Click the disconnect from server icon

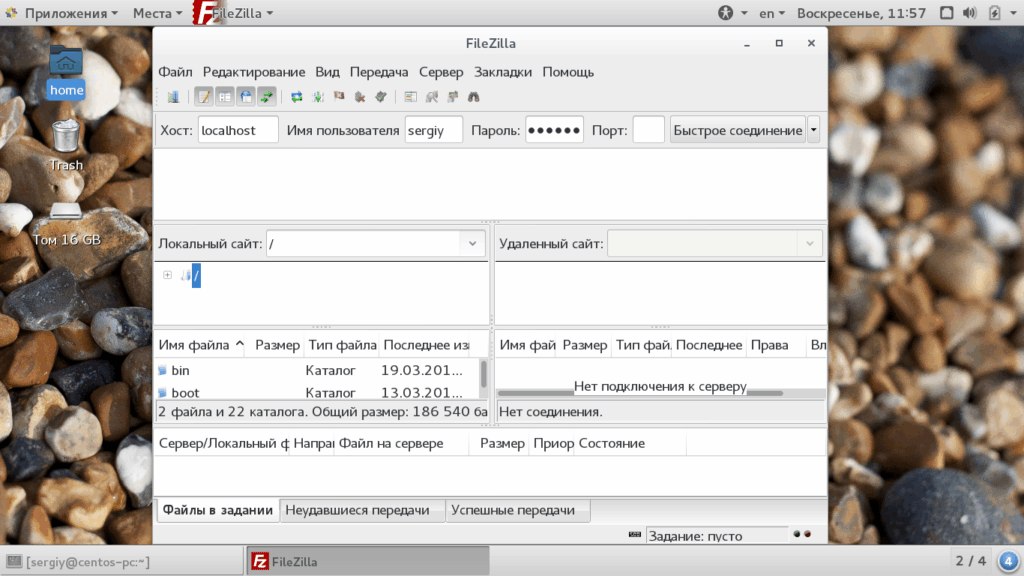pyautogui.click(x=360, y=97)
